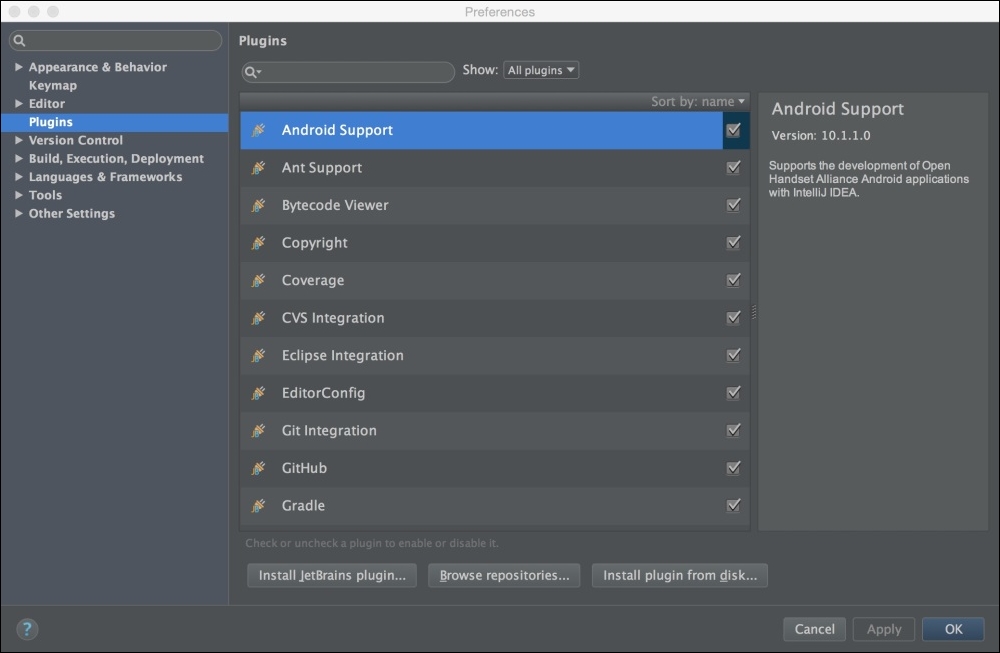Open Version Control settings
The image size is (1000, 653).
click(76, 140)
